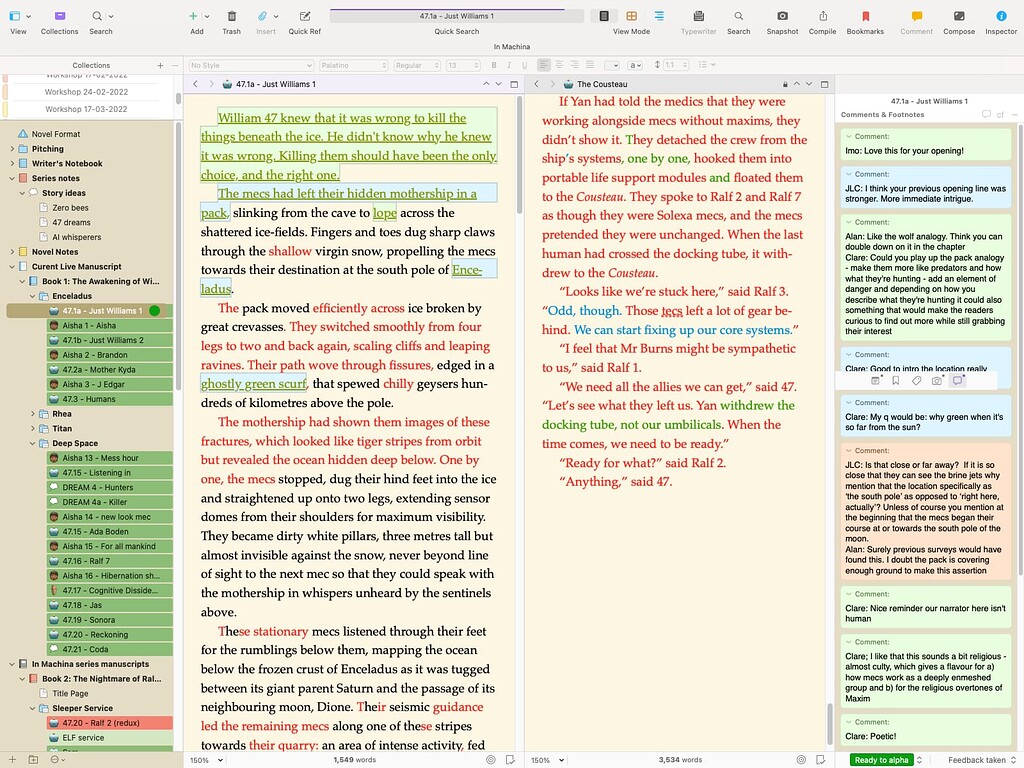Toggle italic formatting in the format bar
The width and height of the screenshot is (1024, 768).
[x=509, y=65]
